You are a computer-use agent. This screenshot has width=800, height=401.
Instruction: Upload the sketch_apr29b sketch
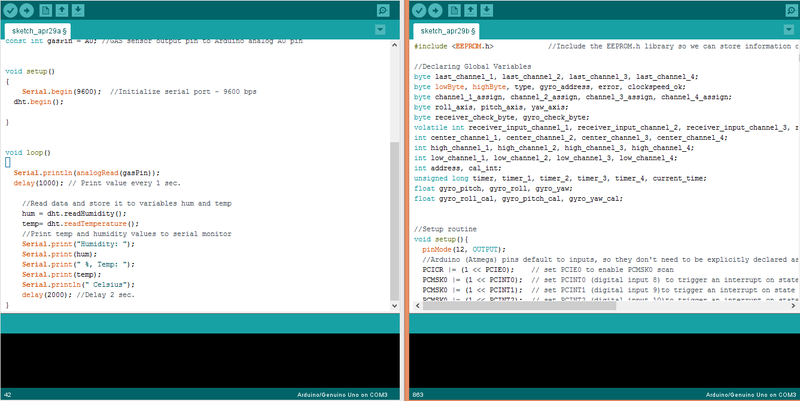coord(435,10)
